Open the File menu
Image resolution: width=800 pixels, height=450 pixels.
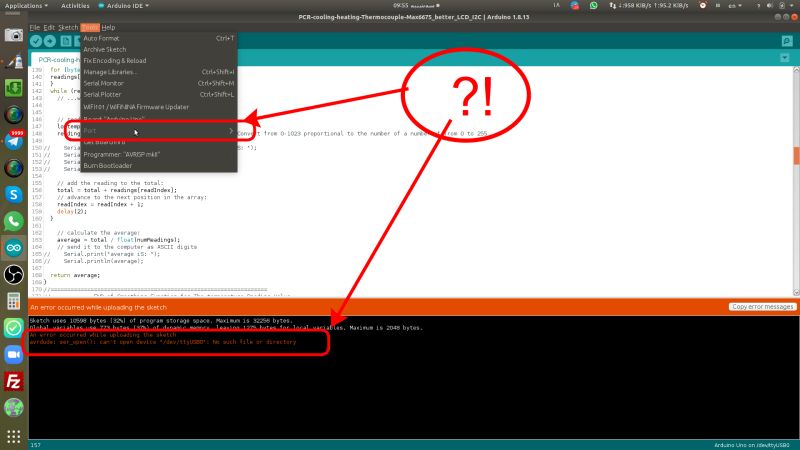click(x=34, y=28)
